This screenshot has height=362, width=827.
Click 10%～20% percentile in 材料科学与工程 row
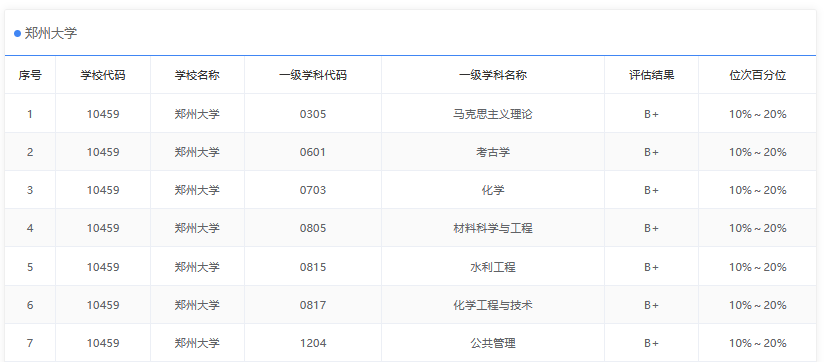(757, 228)
